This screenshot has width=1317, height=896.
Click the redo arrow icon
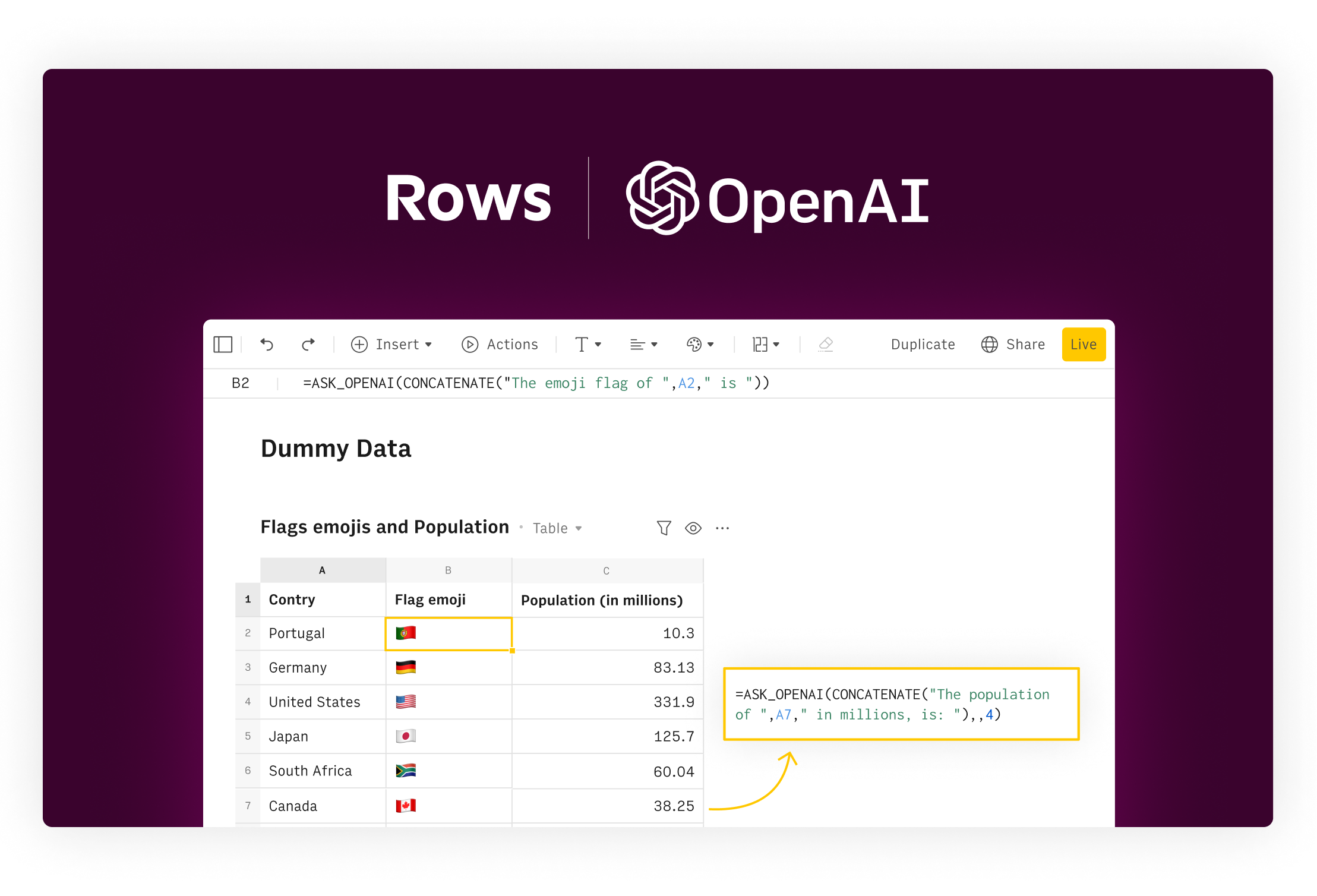coord(308,345)
